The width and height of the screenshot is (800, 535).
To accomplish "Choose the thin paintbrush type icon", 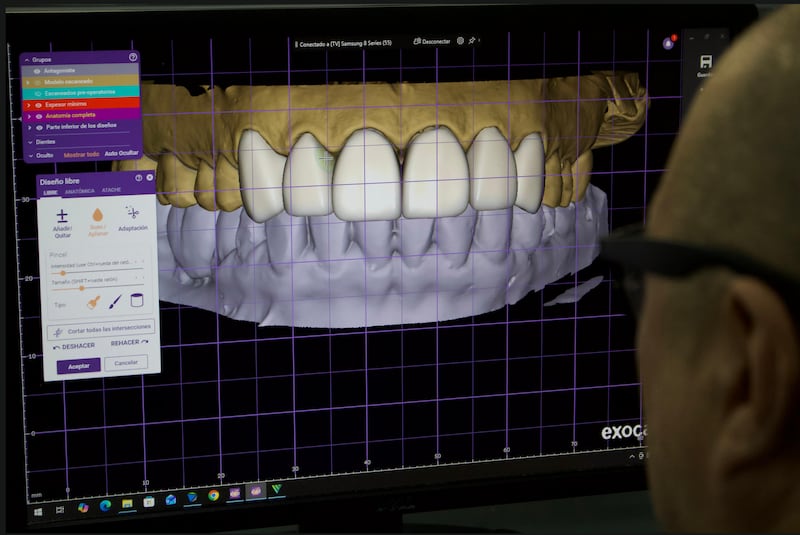I will 115,301.
